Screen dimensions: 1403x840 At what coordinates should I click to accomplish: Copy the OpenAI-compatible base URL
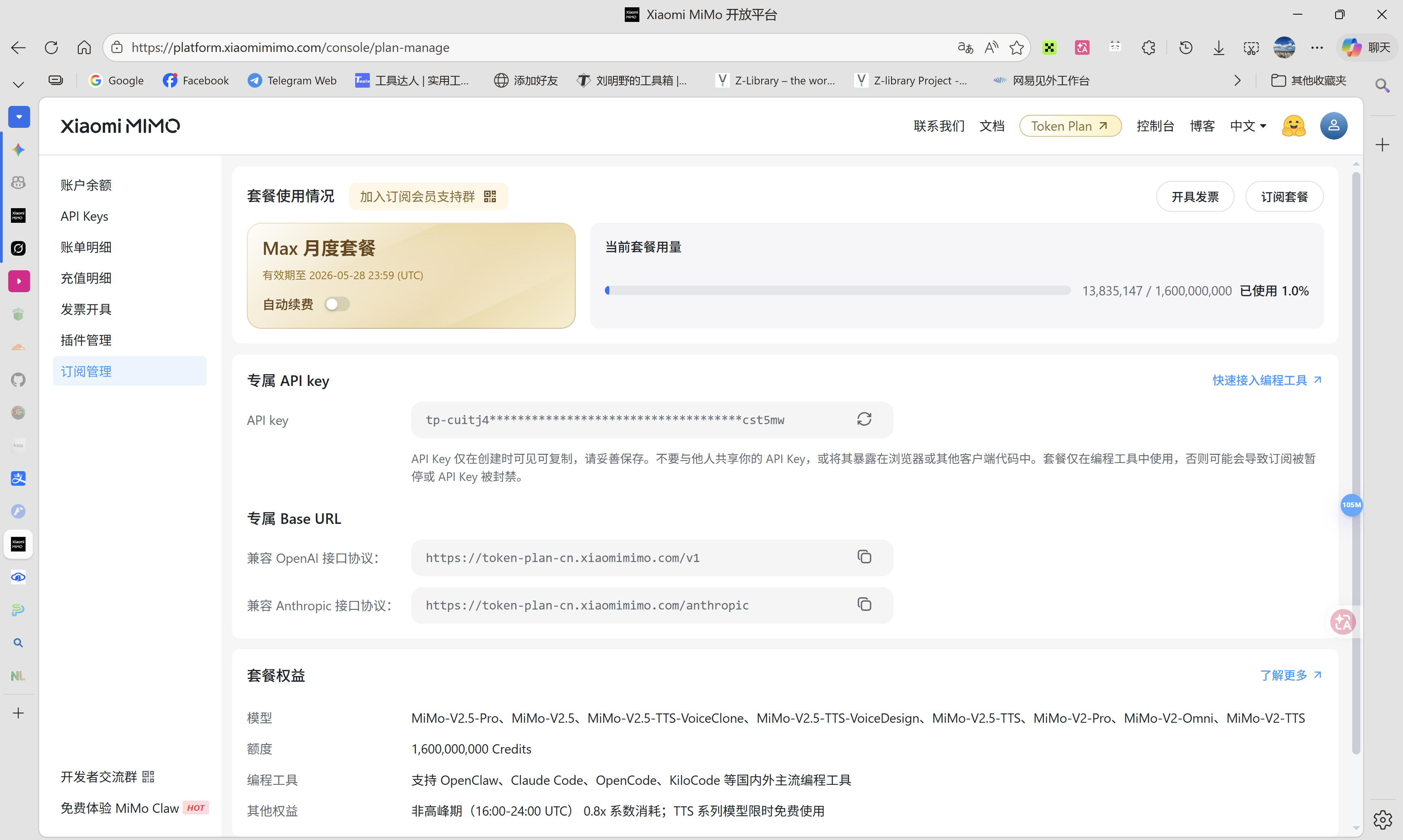pos(864,558)
